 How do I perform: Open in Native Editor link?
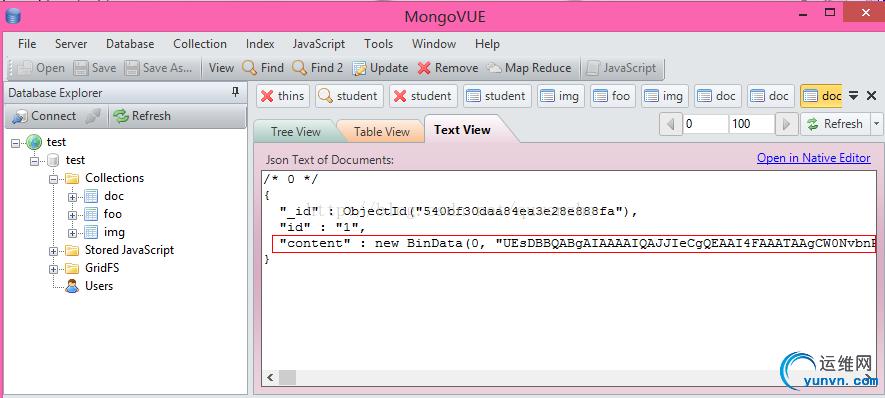(813, 158)
